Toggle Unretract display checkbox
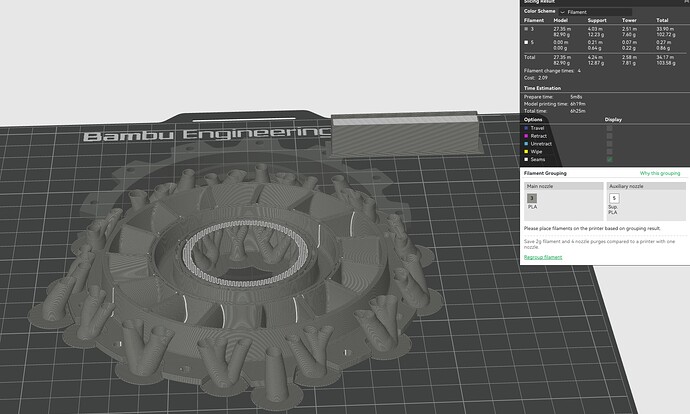 609,144
